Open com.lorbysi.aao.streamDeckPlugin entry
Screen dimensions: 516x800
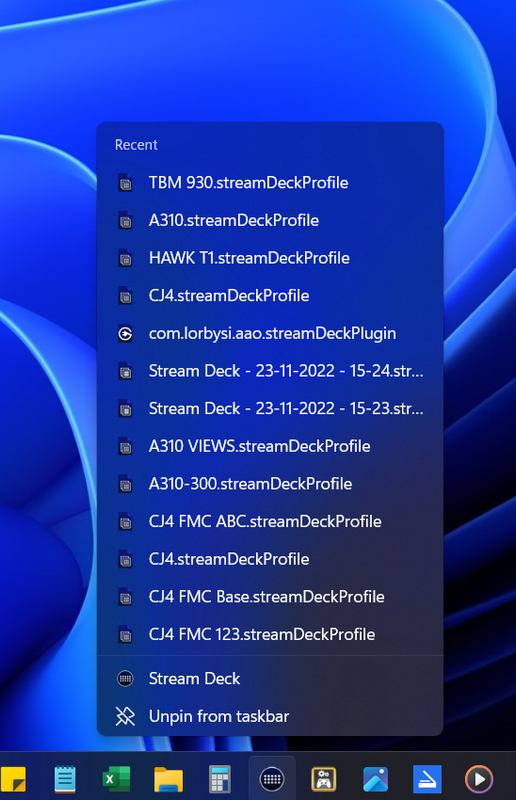click(x=270, y=334)
